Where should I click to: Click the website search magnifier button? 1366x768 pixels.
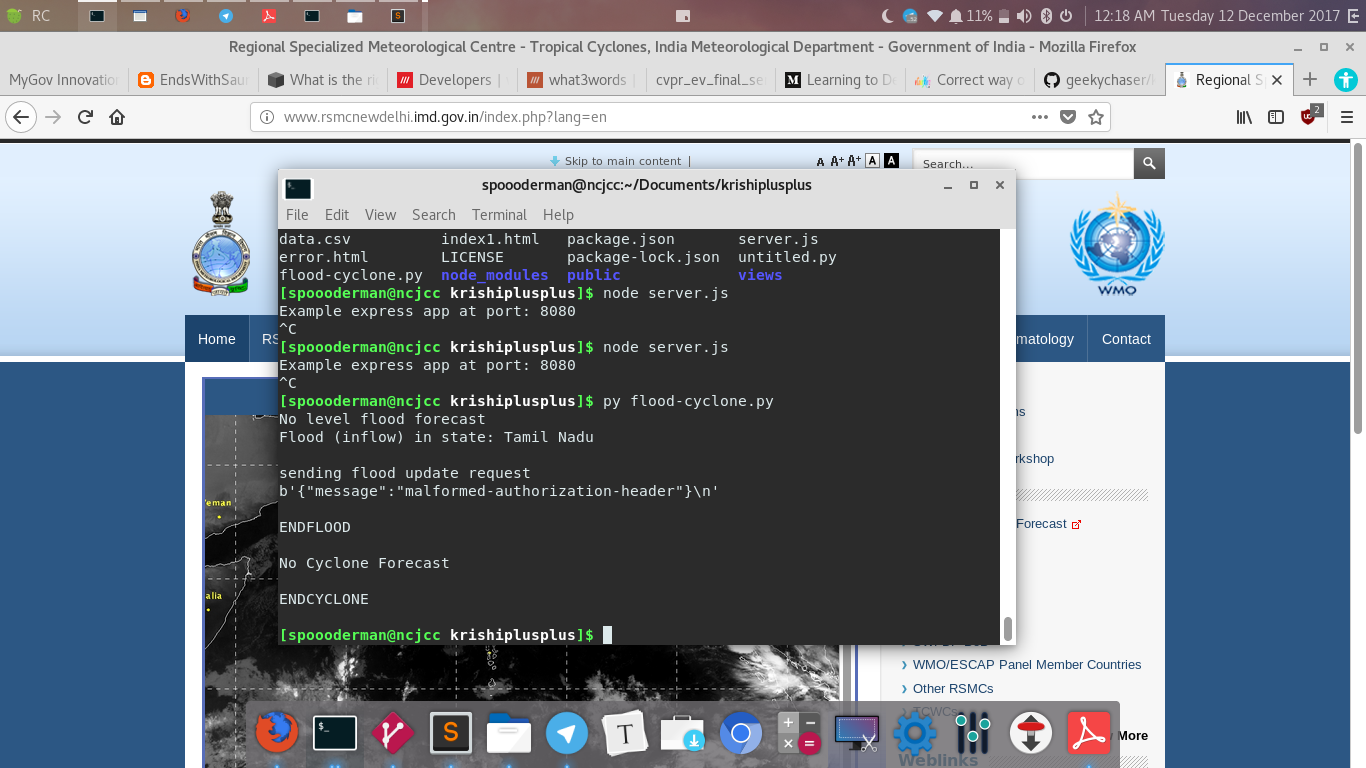(1149, 163)
